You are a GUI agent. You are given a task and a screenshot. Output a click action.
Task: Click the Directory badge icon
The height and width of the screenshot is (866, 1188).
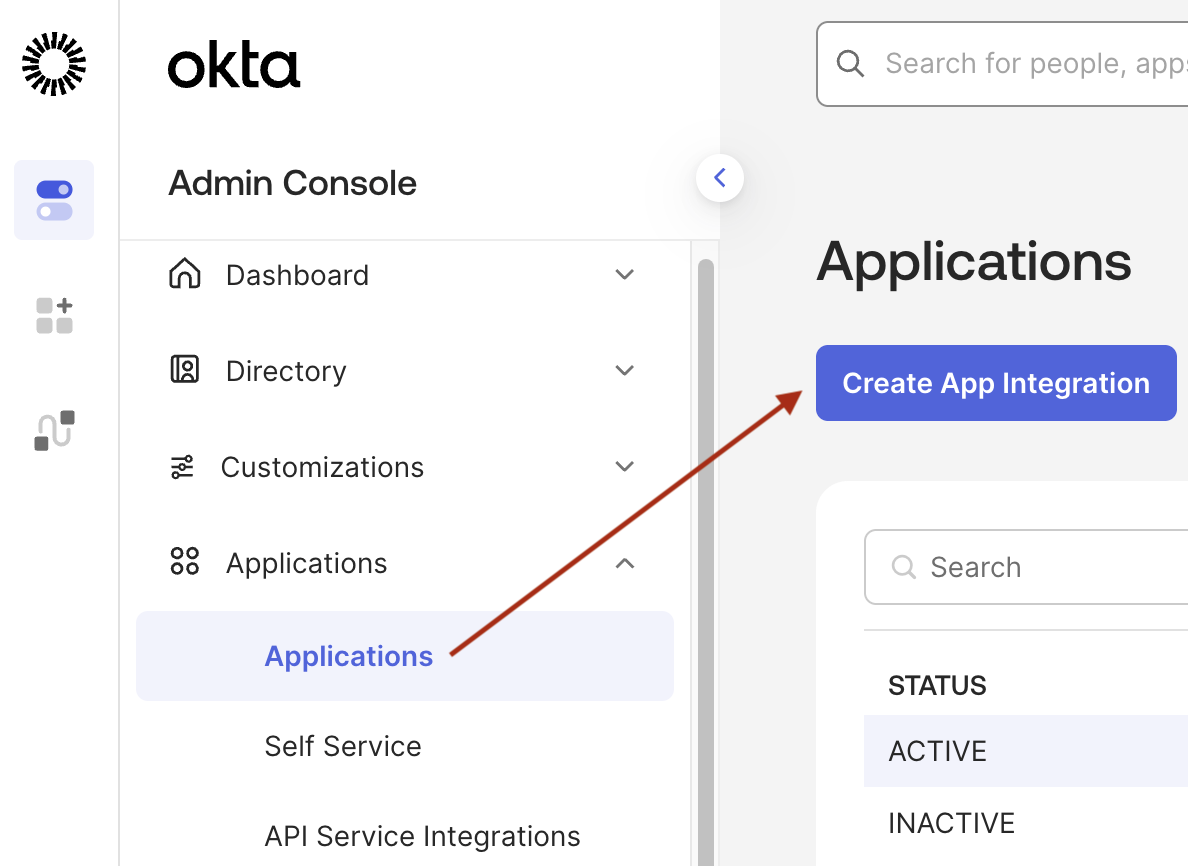185,370
